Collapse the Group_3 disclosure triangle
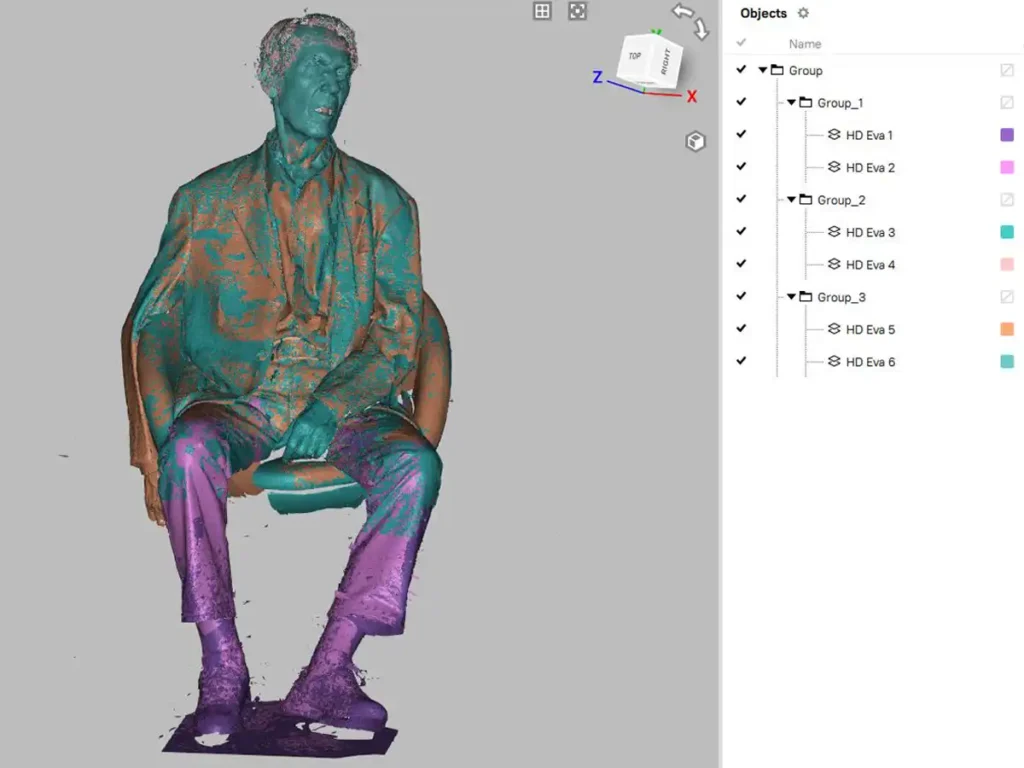 tap(791, 297)
